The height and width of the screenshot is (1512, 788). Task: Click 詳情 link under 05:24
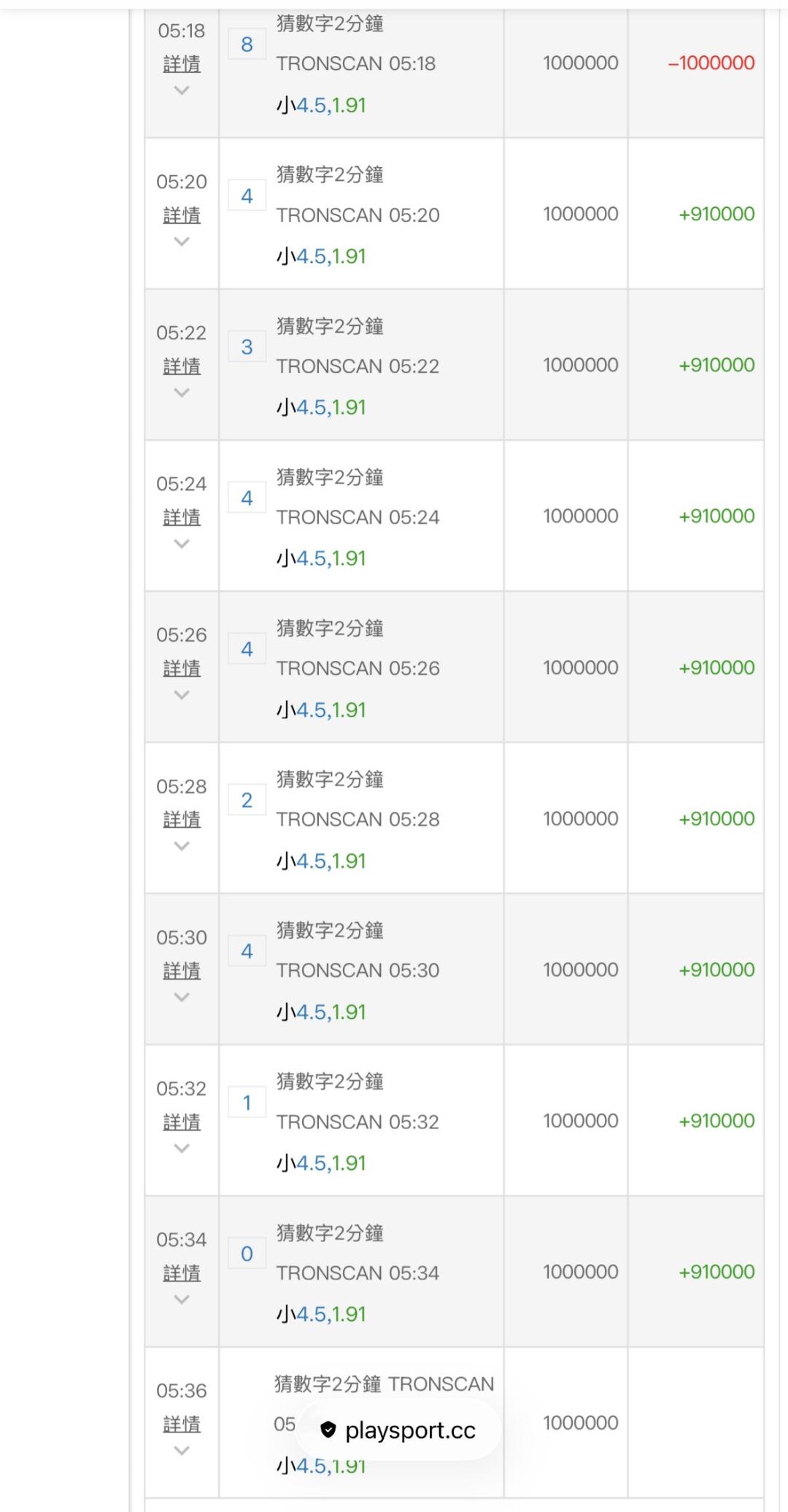coord(182,517)
